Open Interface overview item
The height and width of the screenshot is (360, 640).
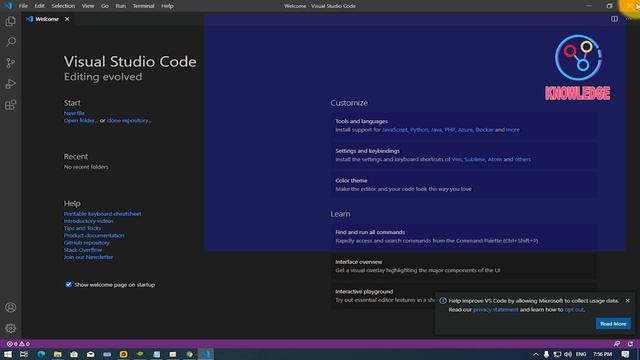463,266
